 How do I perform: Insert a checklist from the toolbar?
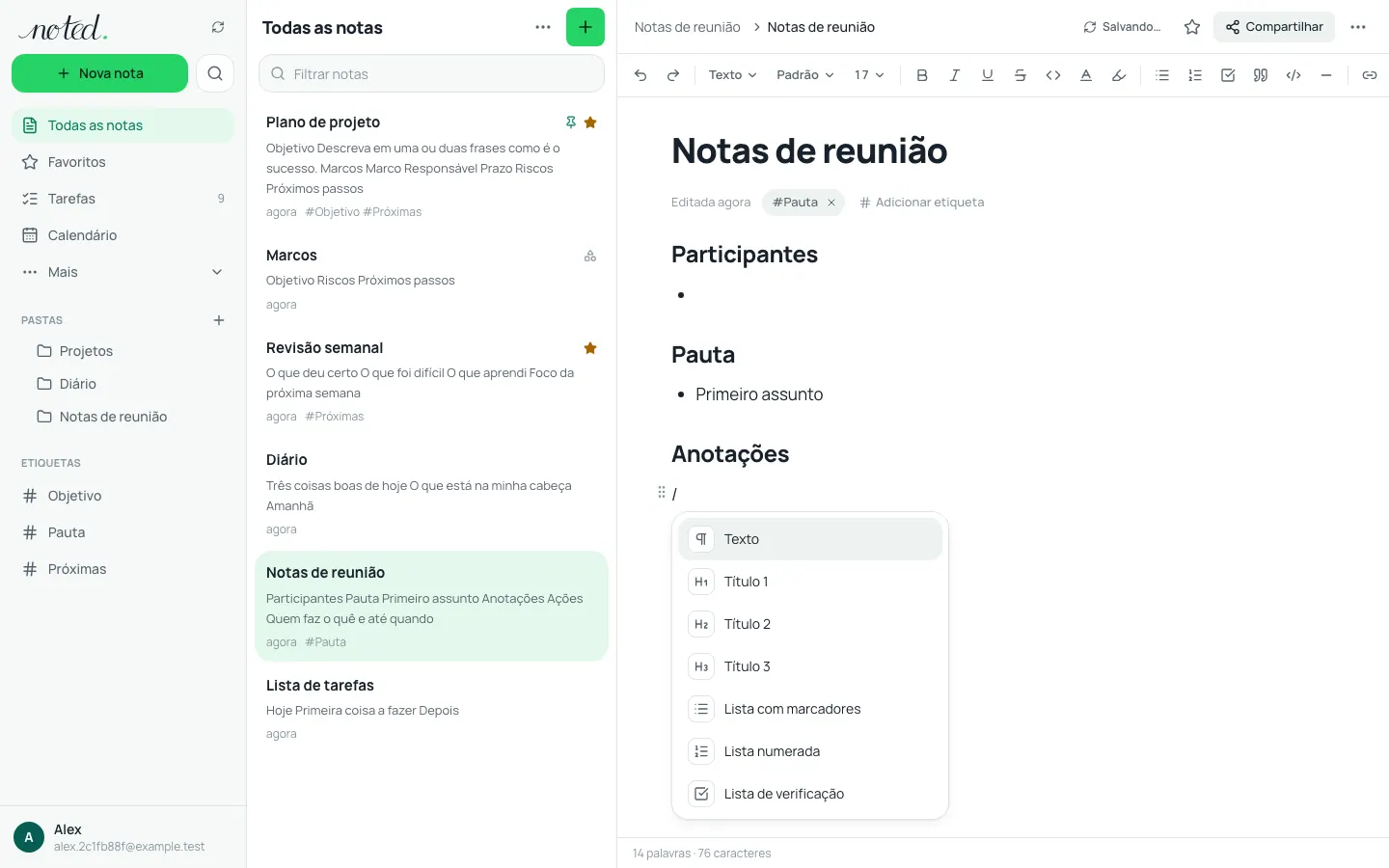pos(1228,75)
